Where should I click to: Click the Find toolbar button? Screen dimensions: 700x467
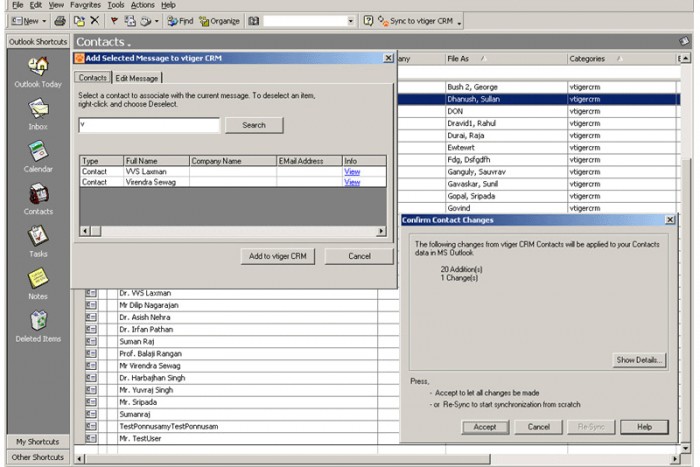point(180,21)
